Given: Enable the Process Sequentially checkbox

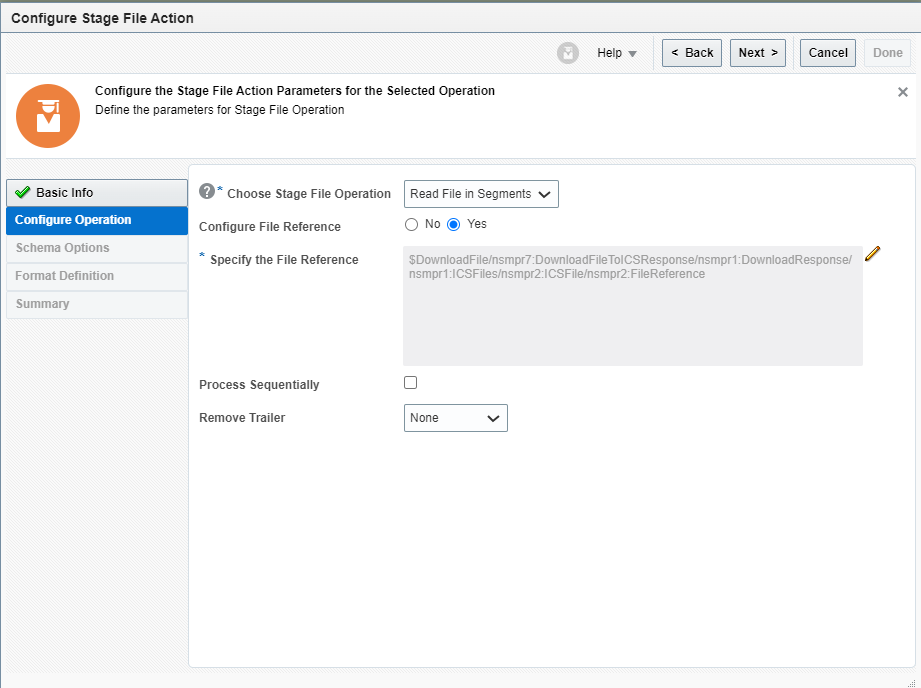Looking at the screenshot, I should click(x=411, y=382).
